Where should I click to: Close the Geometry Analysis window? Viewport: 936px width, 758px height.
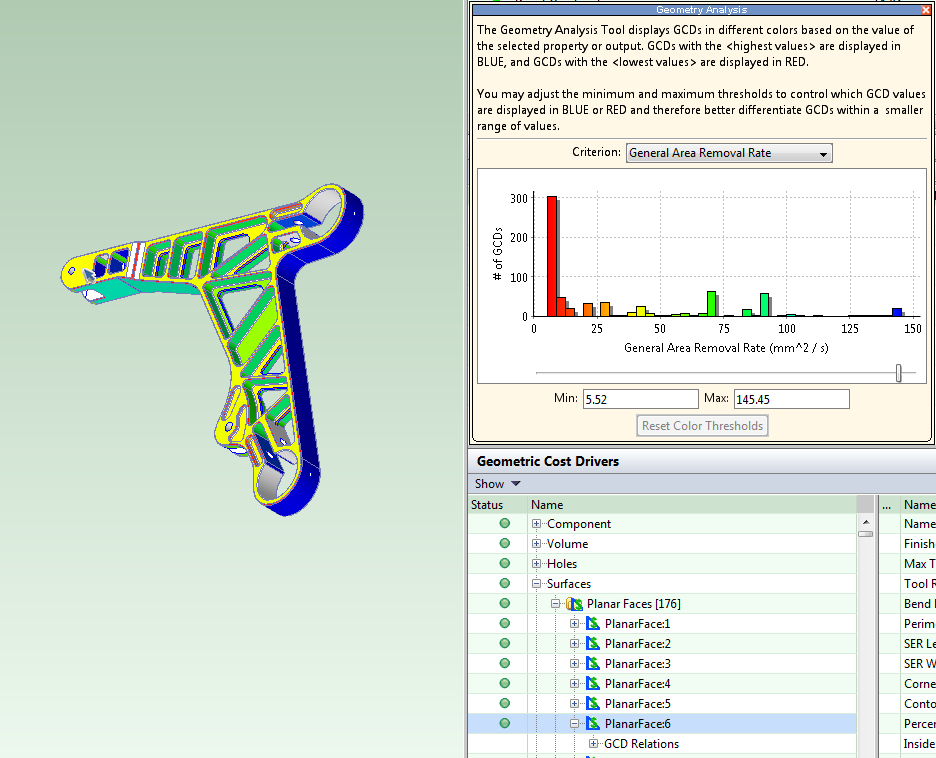pyautogui.click(x=924, y=9)
